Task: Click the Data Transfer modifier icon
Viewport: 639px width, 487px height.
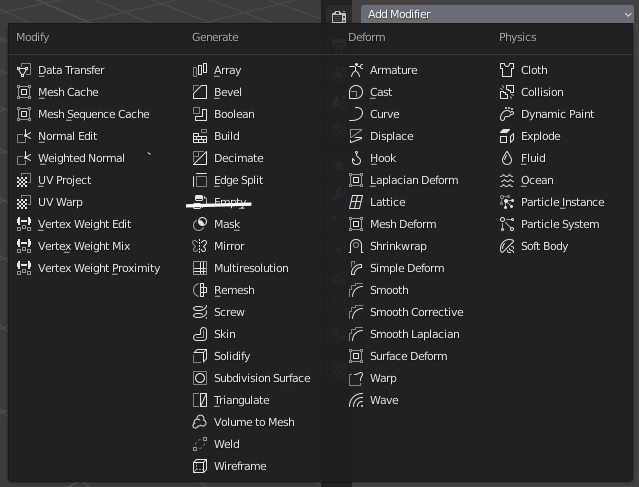Action: (x=24, y=70)
